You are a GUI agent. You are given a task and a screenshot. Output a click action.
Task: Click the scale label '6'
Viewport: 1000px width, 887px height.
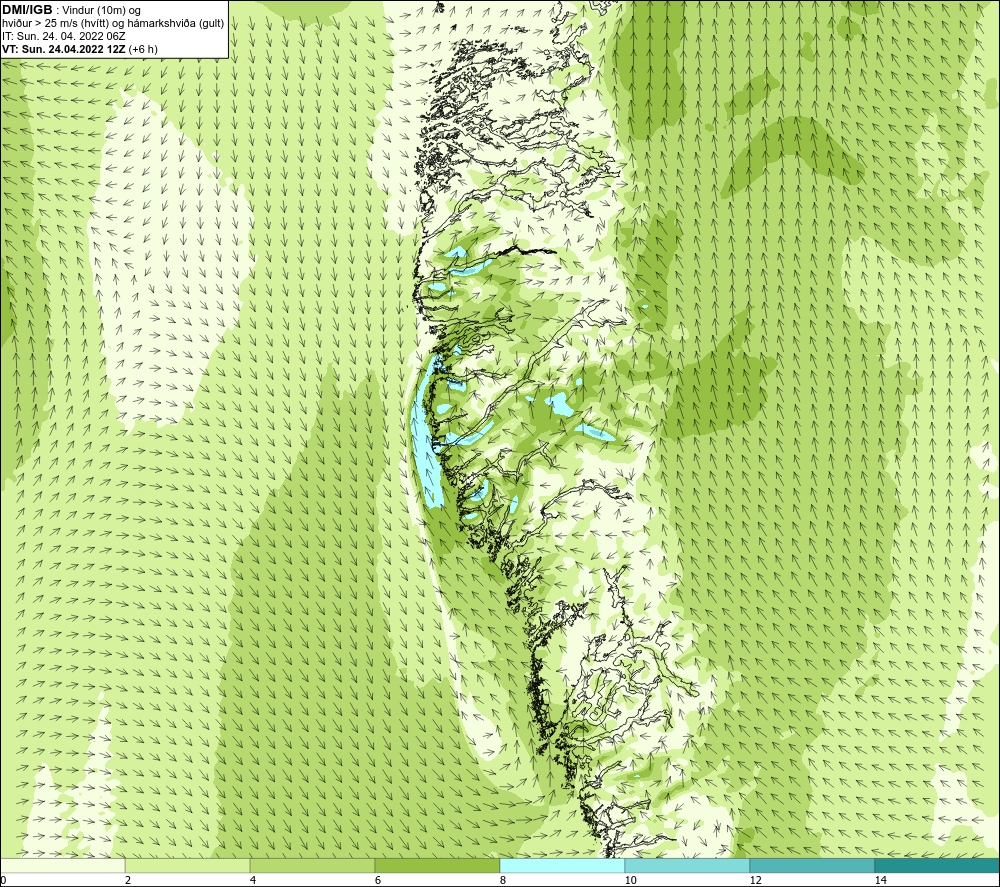[x=378, y=880]
